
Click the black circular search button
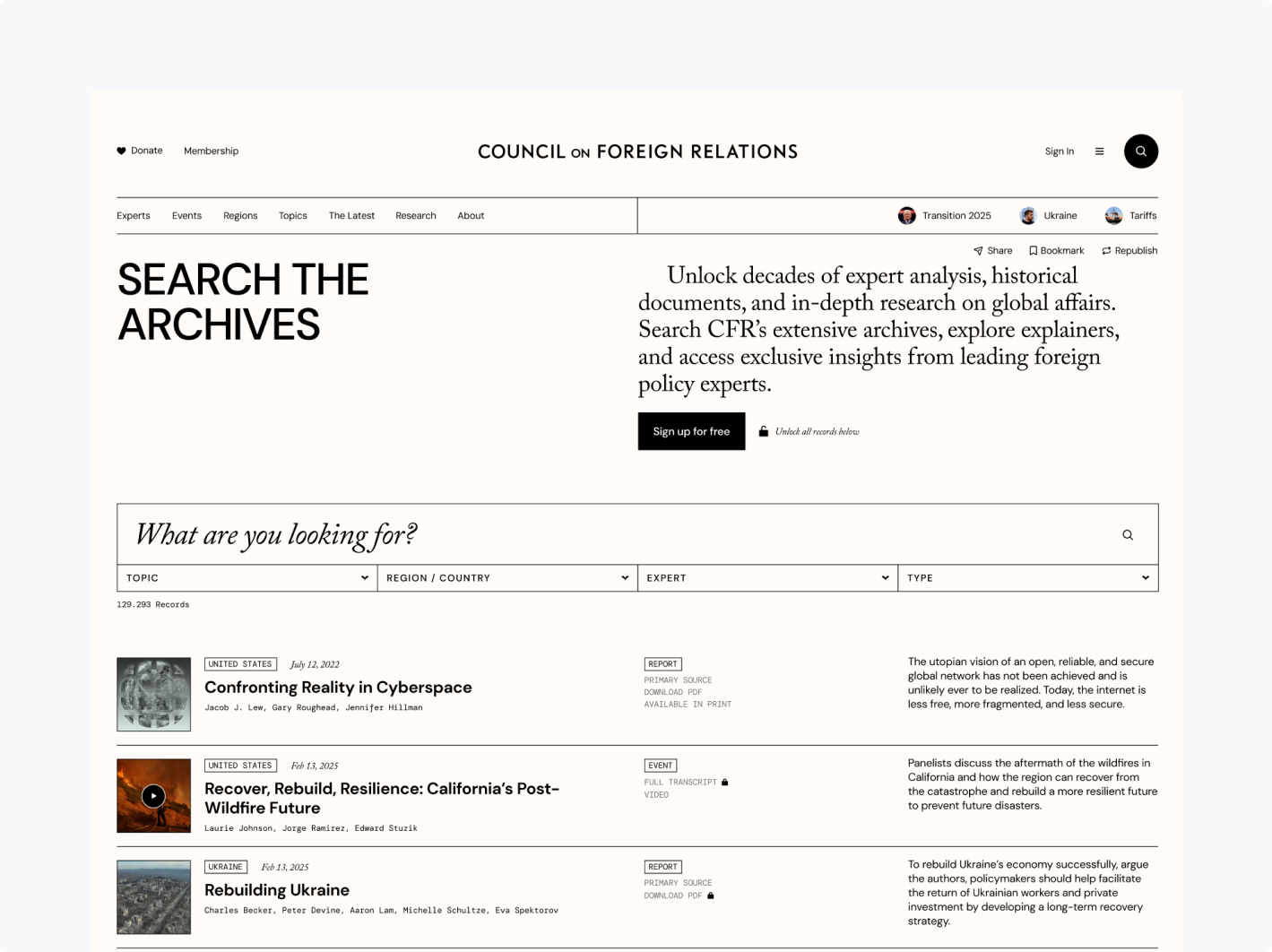(x=1140, y=151)
